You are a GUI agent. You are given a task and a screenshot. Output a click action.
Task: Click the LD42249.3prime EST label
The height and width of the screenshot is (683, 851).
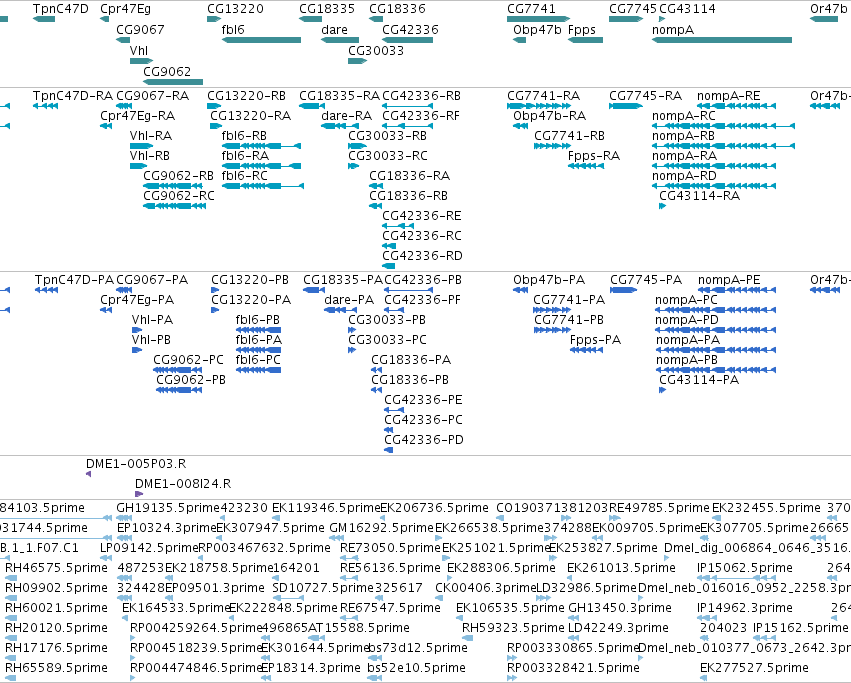click(618, 628)
